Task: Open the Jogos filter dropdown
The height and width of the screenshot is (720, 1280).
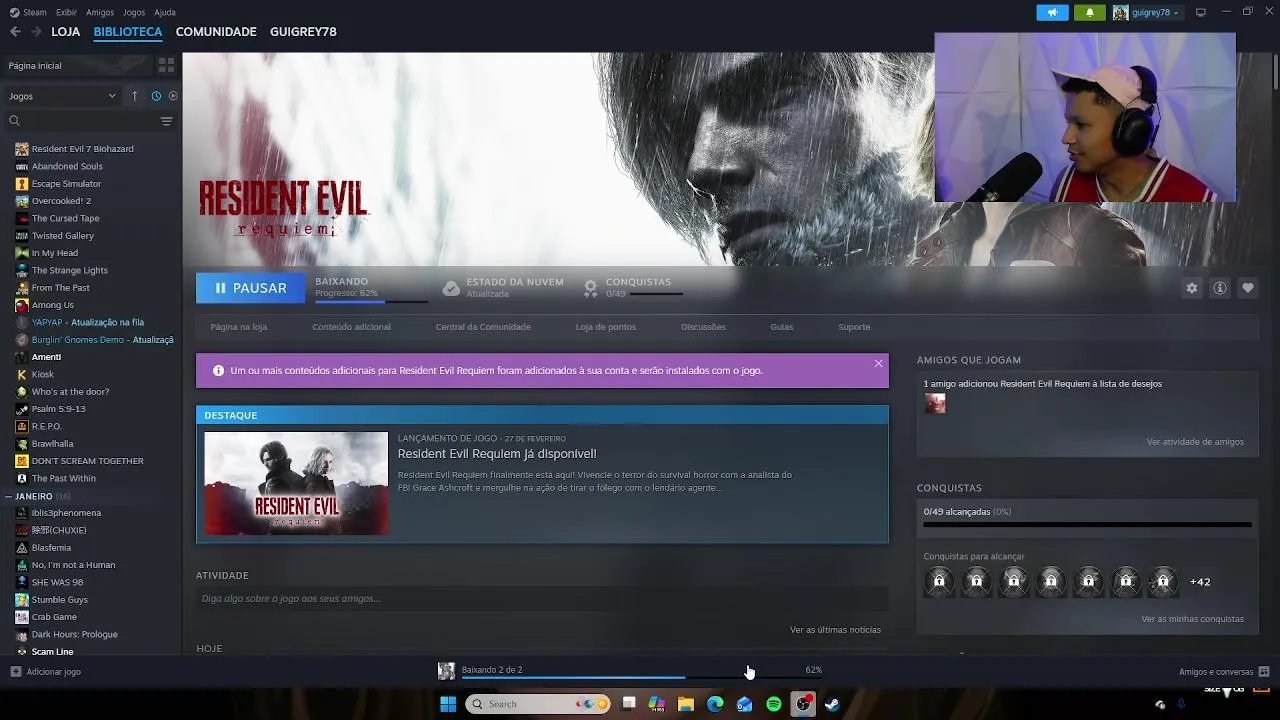Action: pos(62,96)
